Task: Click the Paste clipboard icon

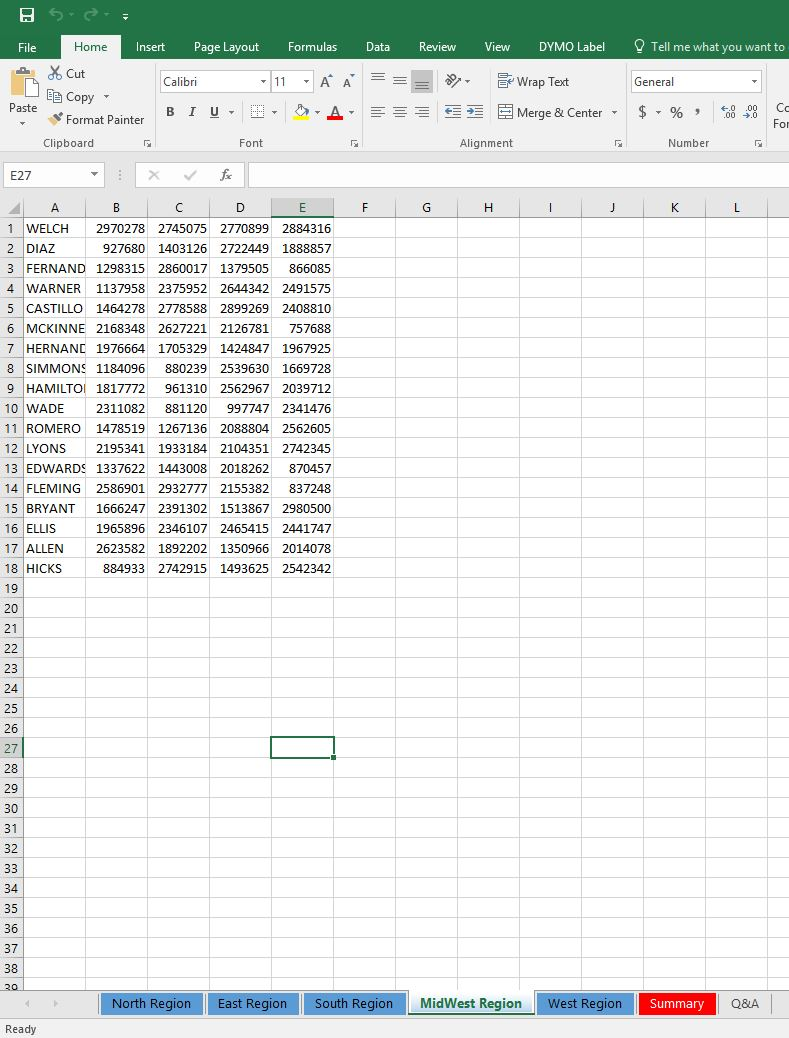Action: (24, 83)
